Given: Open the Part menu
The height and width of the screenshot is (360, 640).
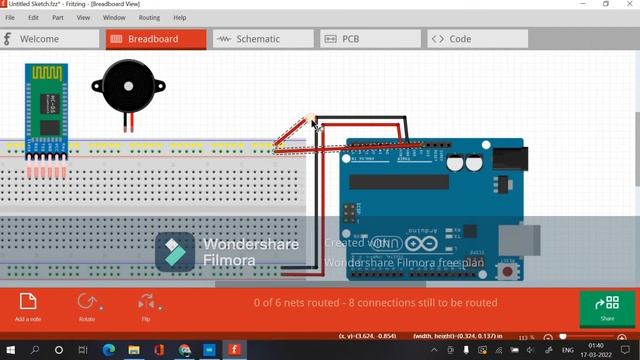Looking at the screenshot, I should (x=58, y=18).
